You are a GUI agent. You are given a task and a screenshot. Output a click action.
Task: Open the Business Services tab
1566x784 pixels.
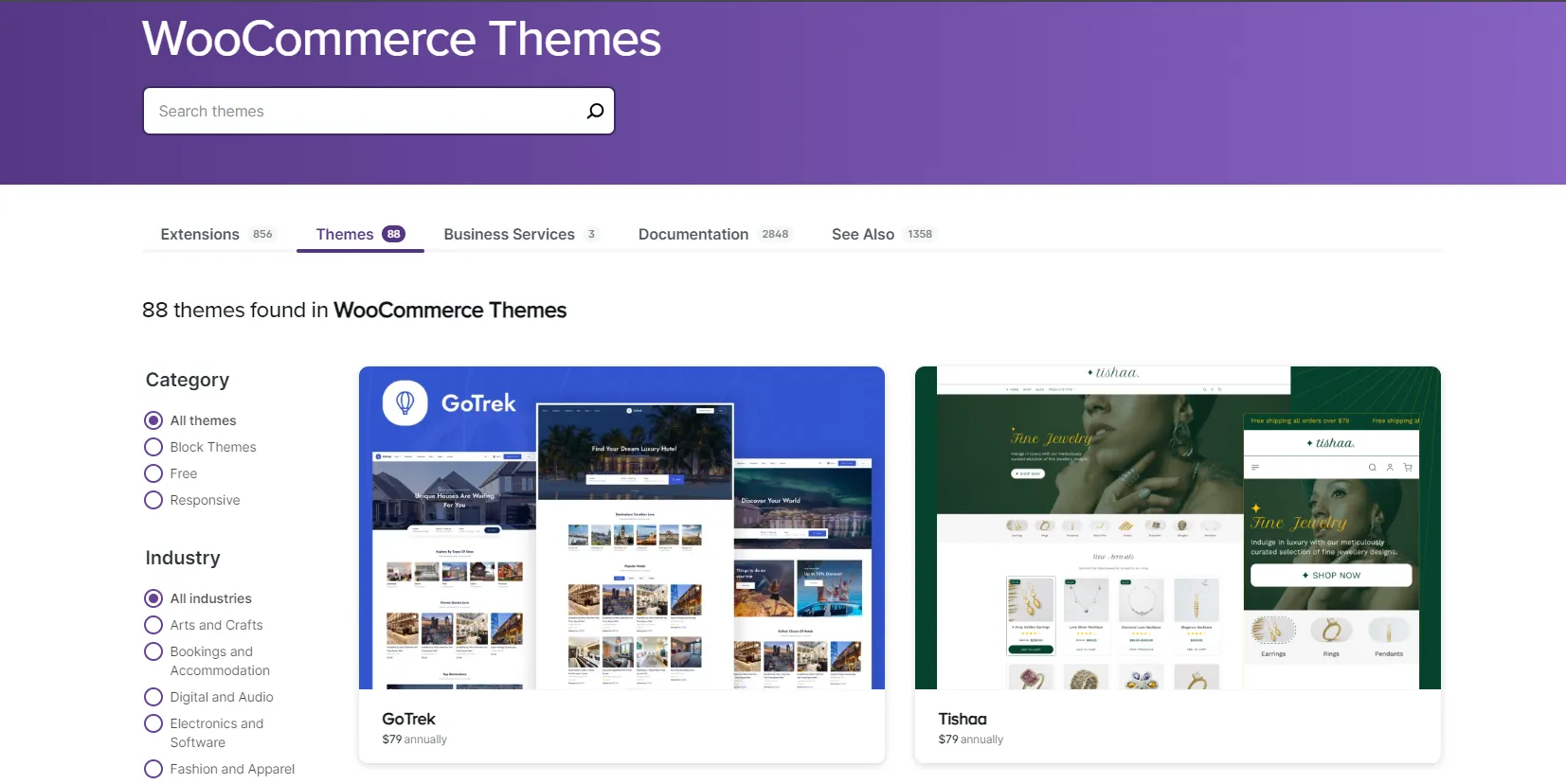520,234
